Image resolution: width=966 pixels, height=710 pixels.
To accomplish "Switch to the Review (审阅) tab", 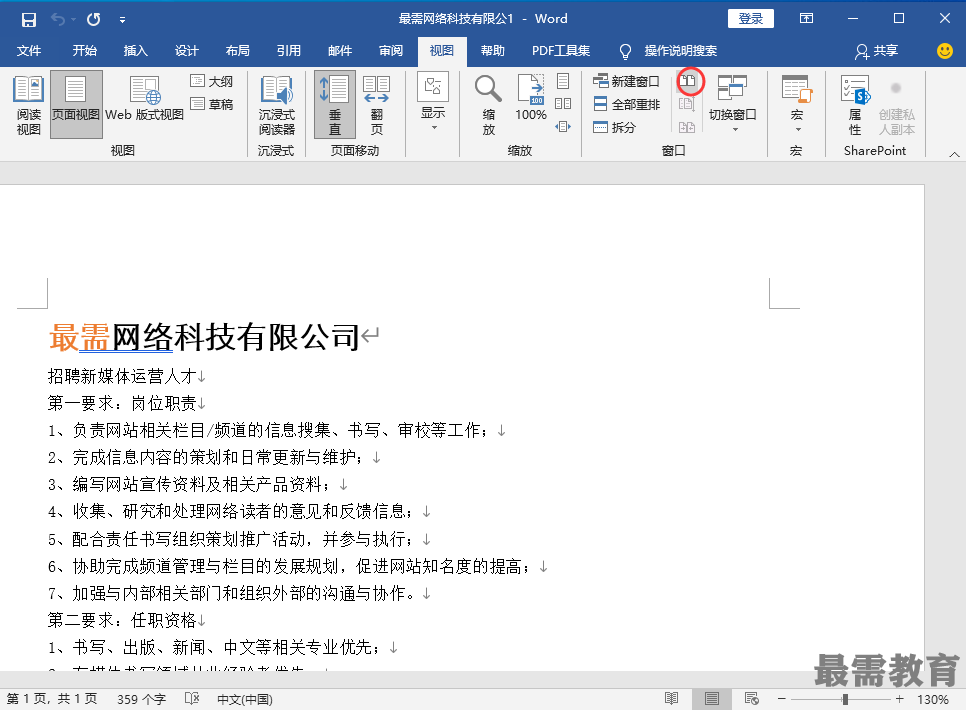I will click(391, 51).
